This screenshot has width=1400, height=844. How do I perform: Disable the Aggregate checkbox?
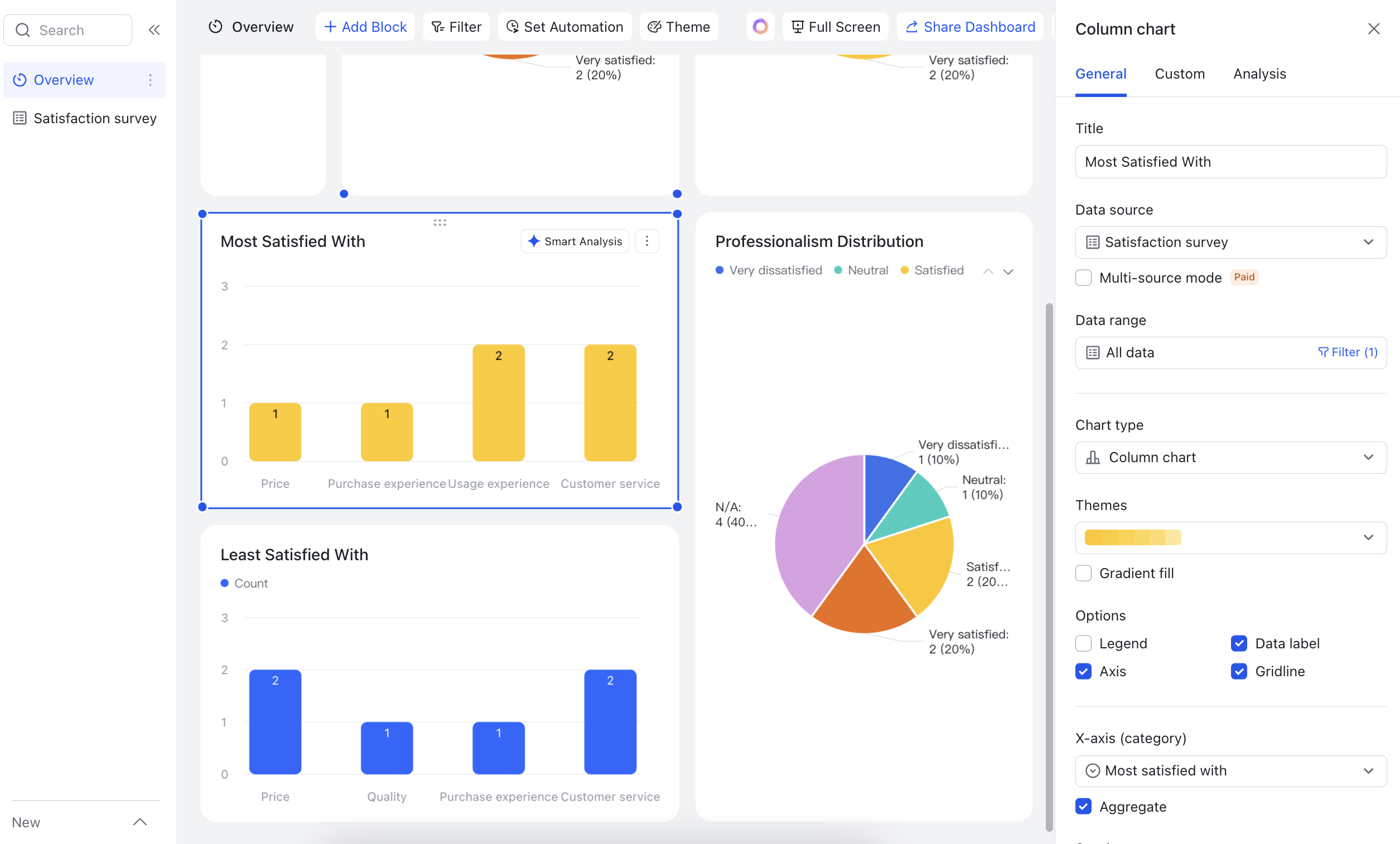pyautogui.click(x=1084, y=807)
